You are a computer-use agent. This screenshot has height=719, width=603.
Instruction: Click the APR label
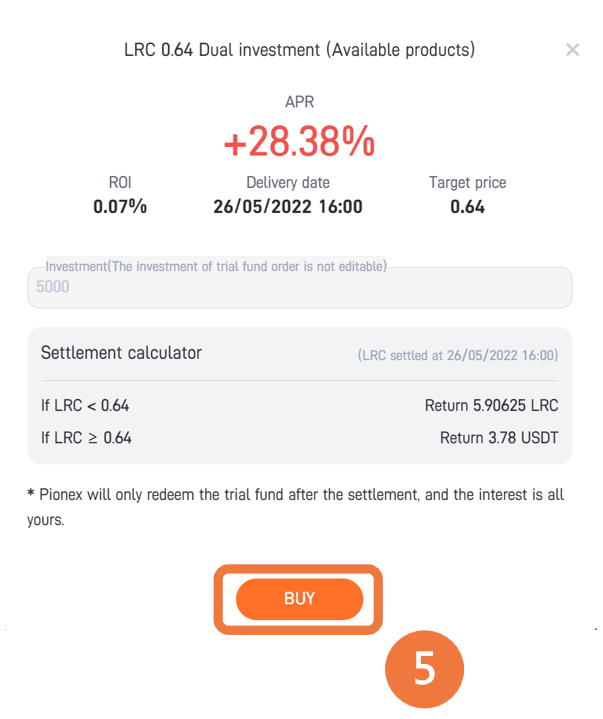299,102
